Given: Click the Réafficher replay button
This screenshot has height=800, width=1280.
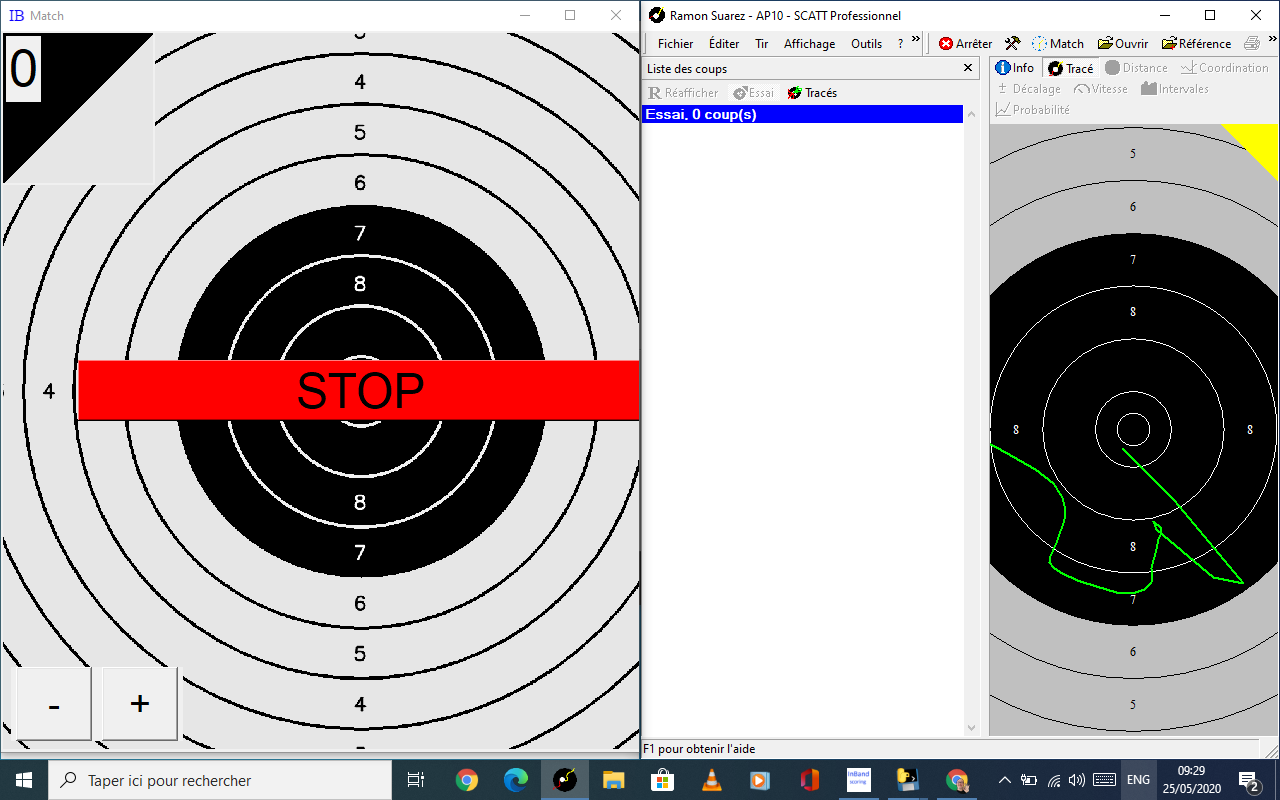Looking at the screenshot, I should 683,92.
